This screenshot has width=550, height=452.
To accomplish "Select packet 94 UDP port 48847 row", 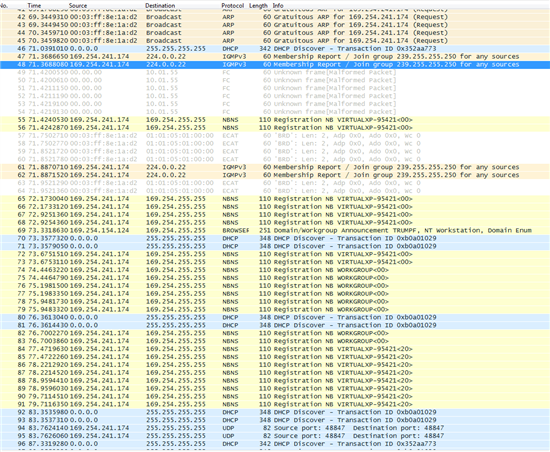I will coord(275,428).
